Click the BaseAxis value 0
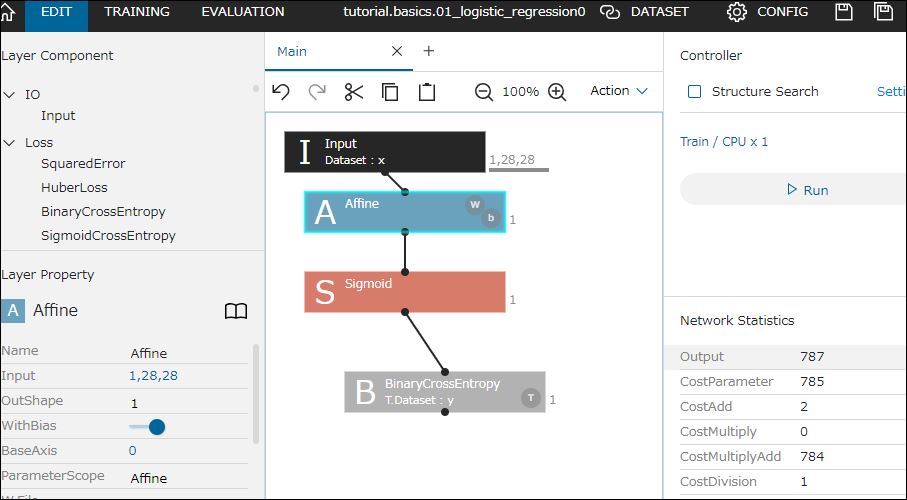This screenshot has width=907, height=500. (x=132, y=451)
